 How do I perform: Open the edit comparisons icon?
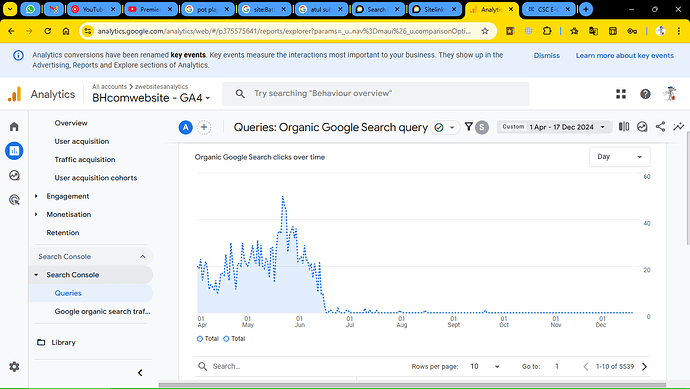click(624, 127)
